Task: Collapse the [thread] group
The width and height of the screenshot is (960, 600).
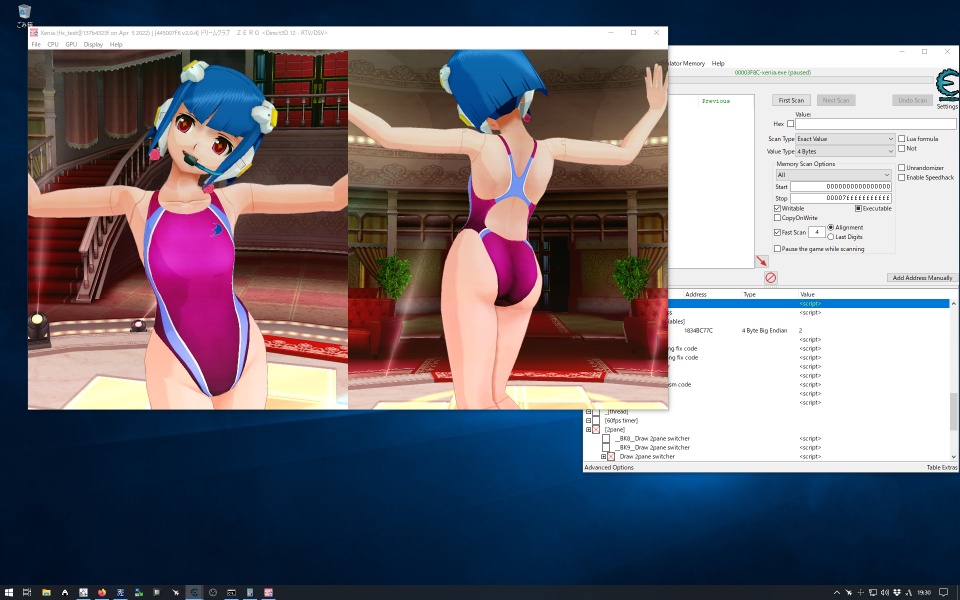Action: [x=588, y=412]
